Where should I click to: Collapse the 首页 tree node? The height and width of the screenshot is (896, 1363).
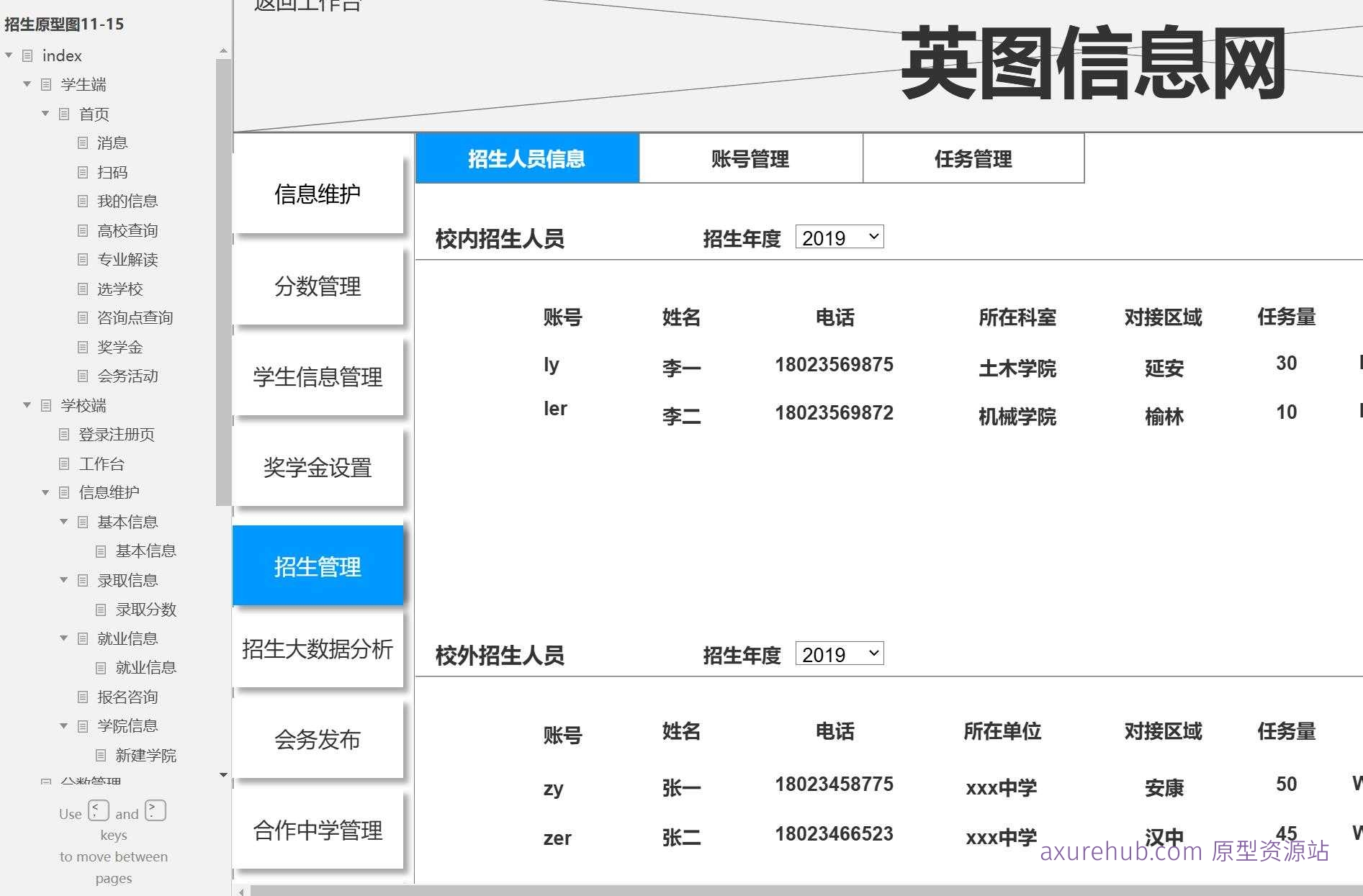pyautogui.click(x=45, y=114)
